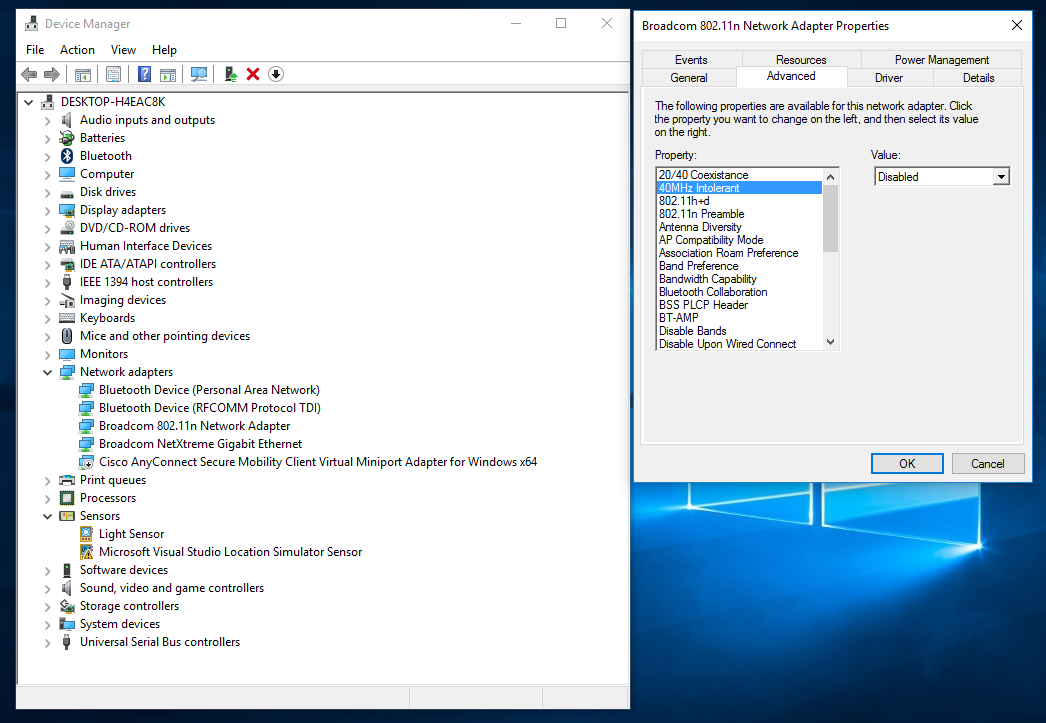Select the 40MHz Intolerant property
The width and height of the screenshot is (1046, 723).
(x=700, y=187)
